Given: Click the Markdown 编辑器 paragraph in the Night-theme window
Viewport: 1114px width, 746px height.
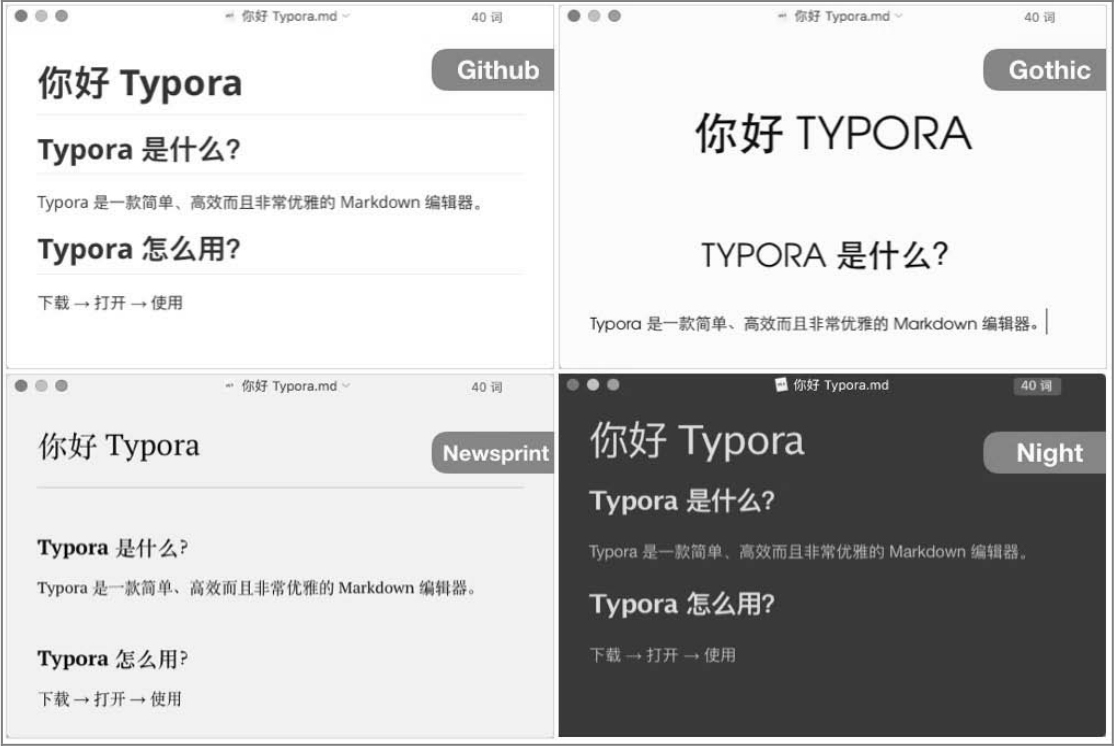Looking at the screenshot, I should [x=809, y=552].
